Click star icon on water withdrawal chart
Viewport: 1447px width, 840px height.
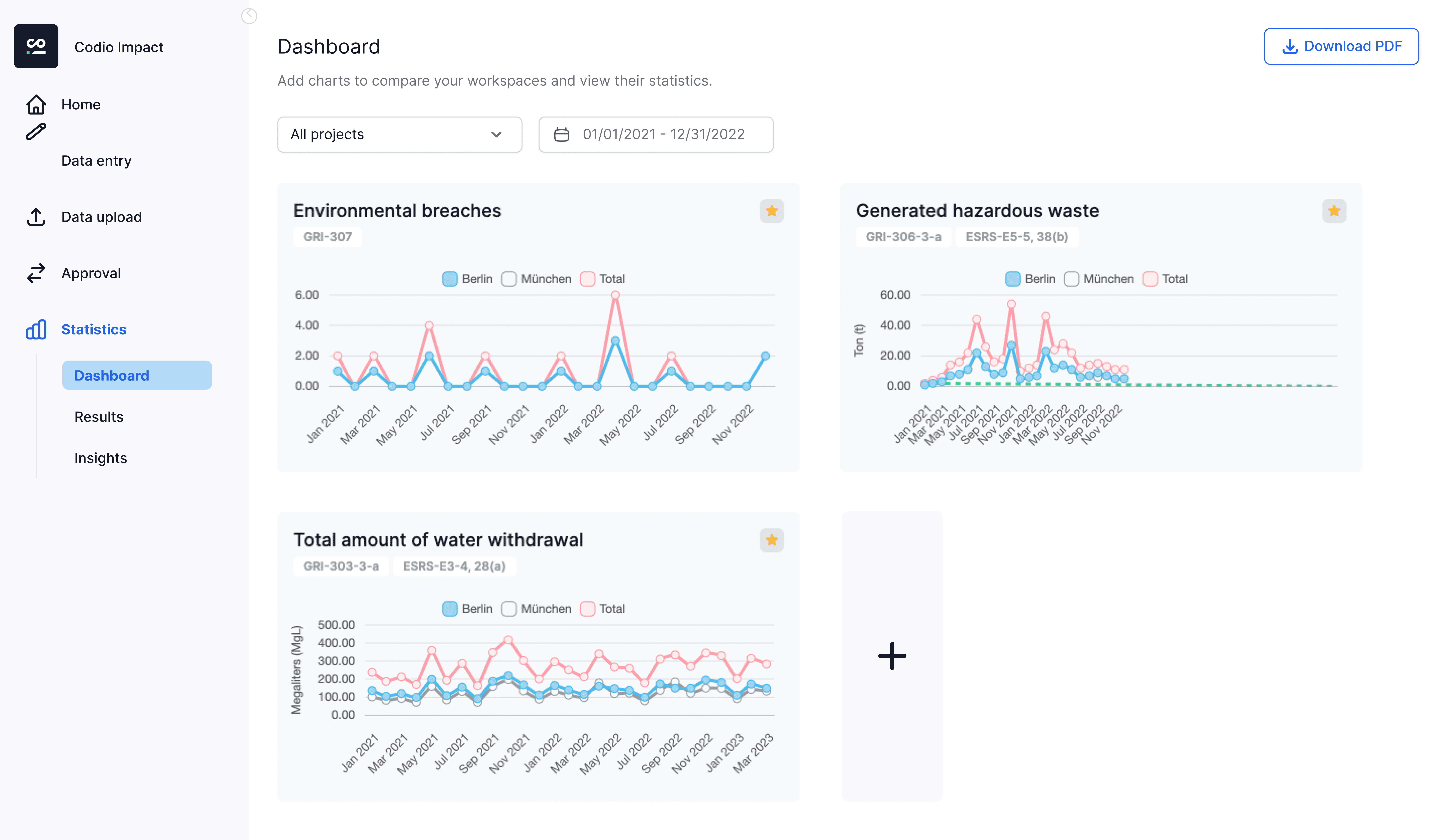771,540
